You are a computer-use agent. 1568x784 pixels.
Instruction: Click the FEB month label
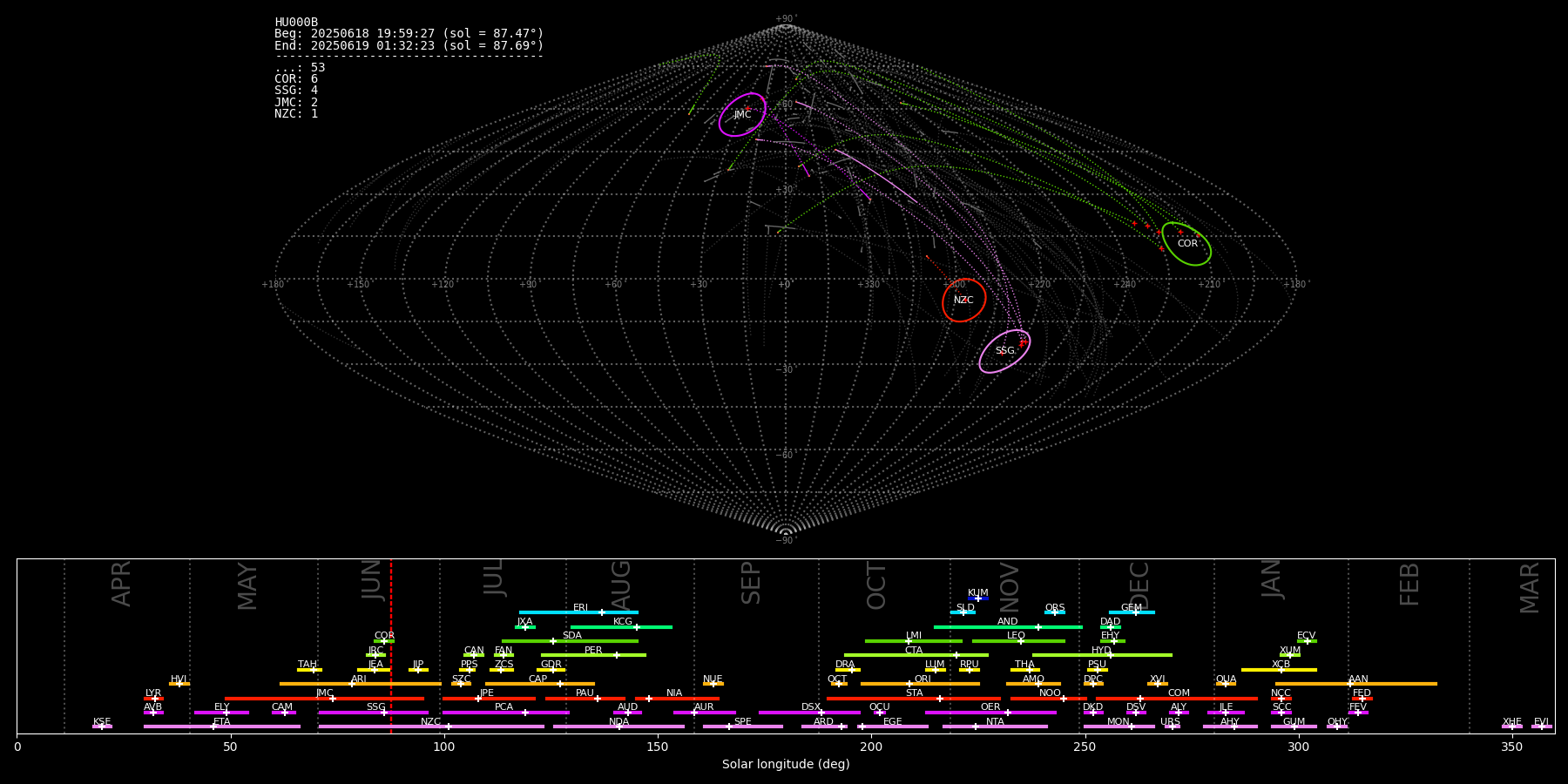click(x=1409, y=584)
